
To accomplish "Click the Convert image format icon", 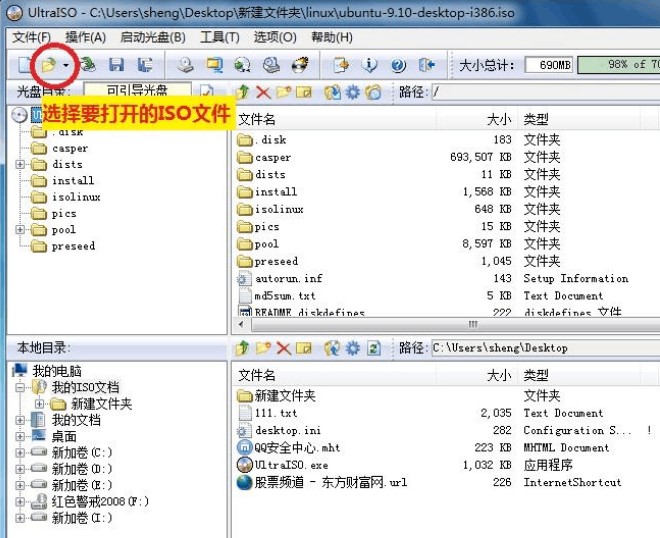I will coord(243,65).
